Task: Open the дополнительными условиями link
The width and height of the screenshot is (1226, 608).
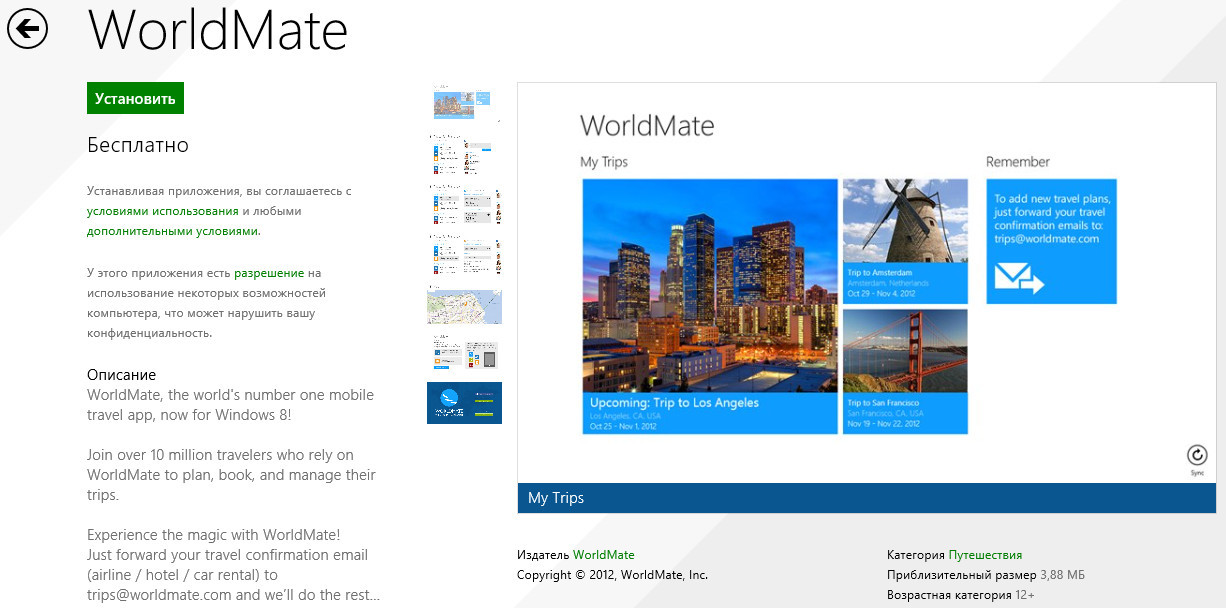Action: [173, 231]
